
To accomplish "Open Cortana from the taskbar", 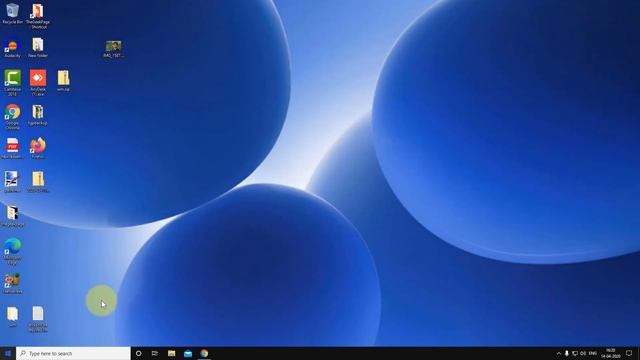I will (x=138, y=353).
